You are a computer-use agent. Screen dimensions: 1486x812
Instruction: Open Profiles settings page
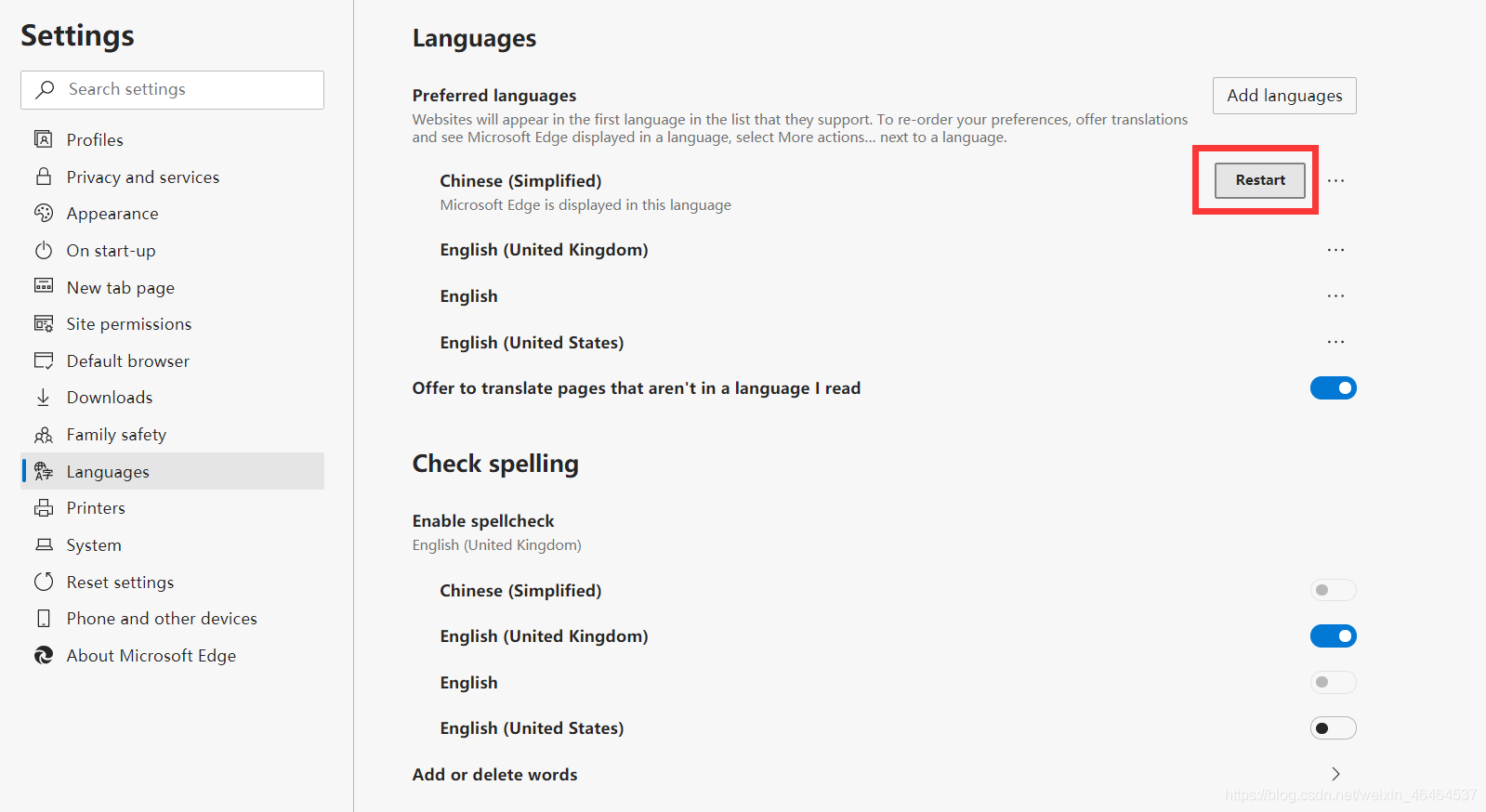(173, 139)
